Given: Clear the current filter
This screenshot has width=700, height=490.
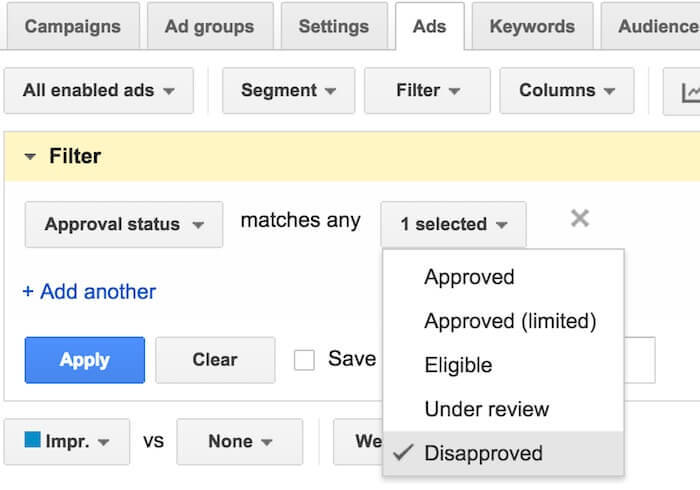Looking at the screenshot, I should (x=215, y=360).
